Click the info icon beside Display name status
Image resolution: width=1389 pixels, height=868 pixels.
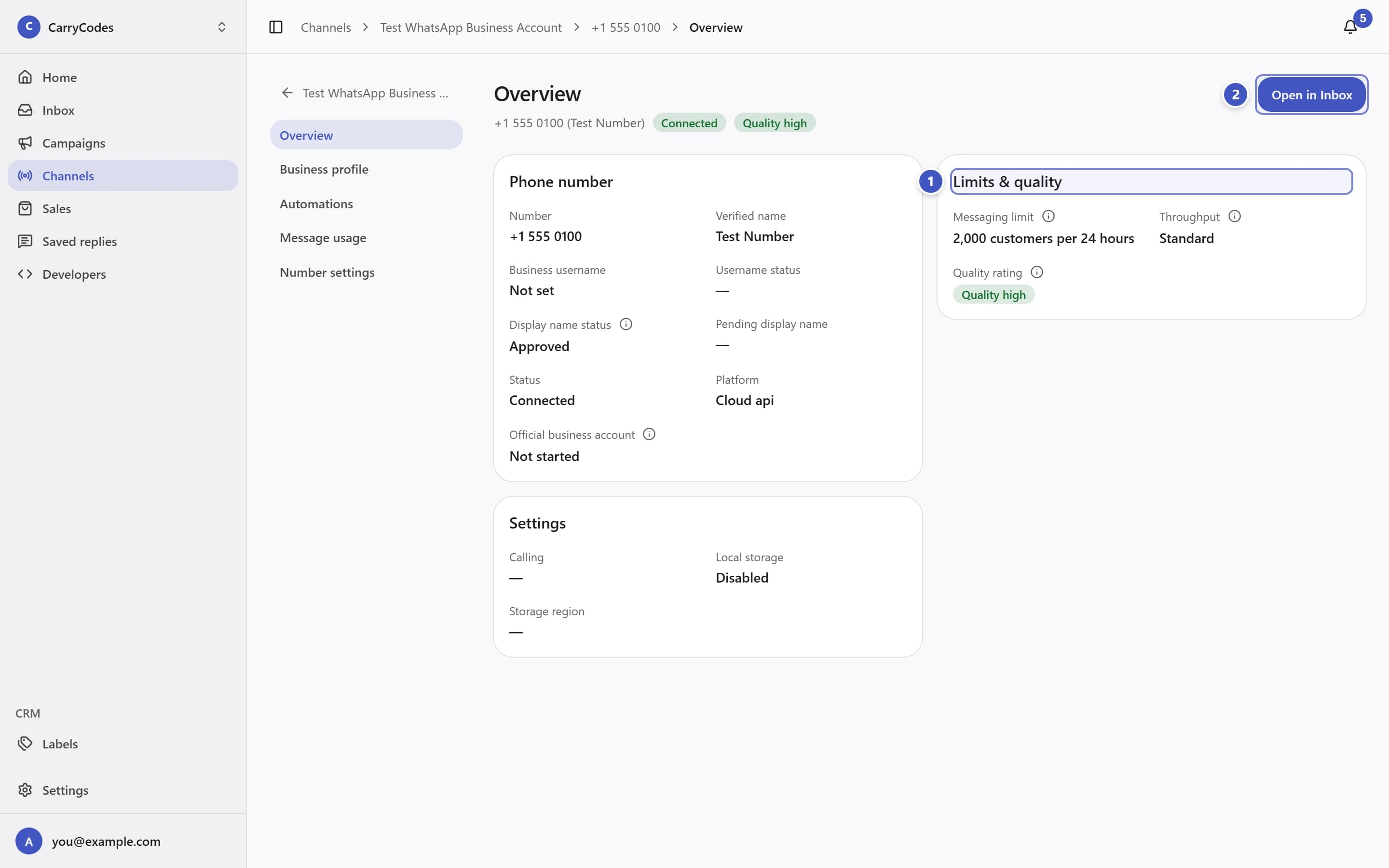[626, 325]
